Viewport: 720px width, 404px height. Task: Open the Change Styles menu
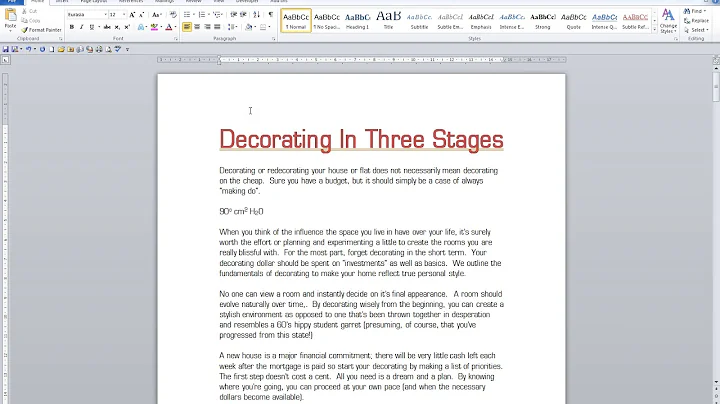(668, 21)
